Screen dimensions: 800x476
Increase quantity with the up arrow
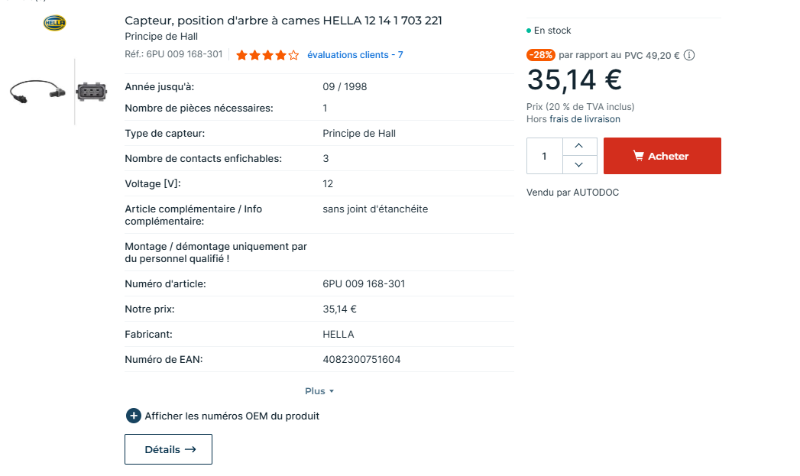pyautogui.click(x=579, y=146)
